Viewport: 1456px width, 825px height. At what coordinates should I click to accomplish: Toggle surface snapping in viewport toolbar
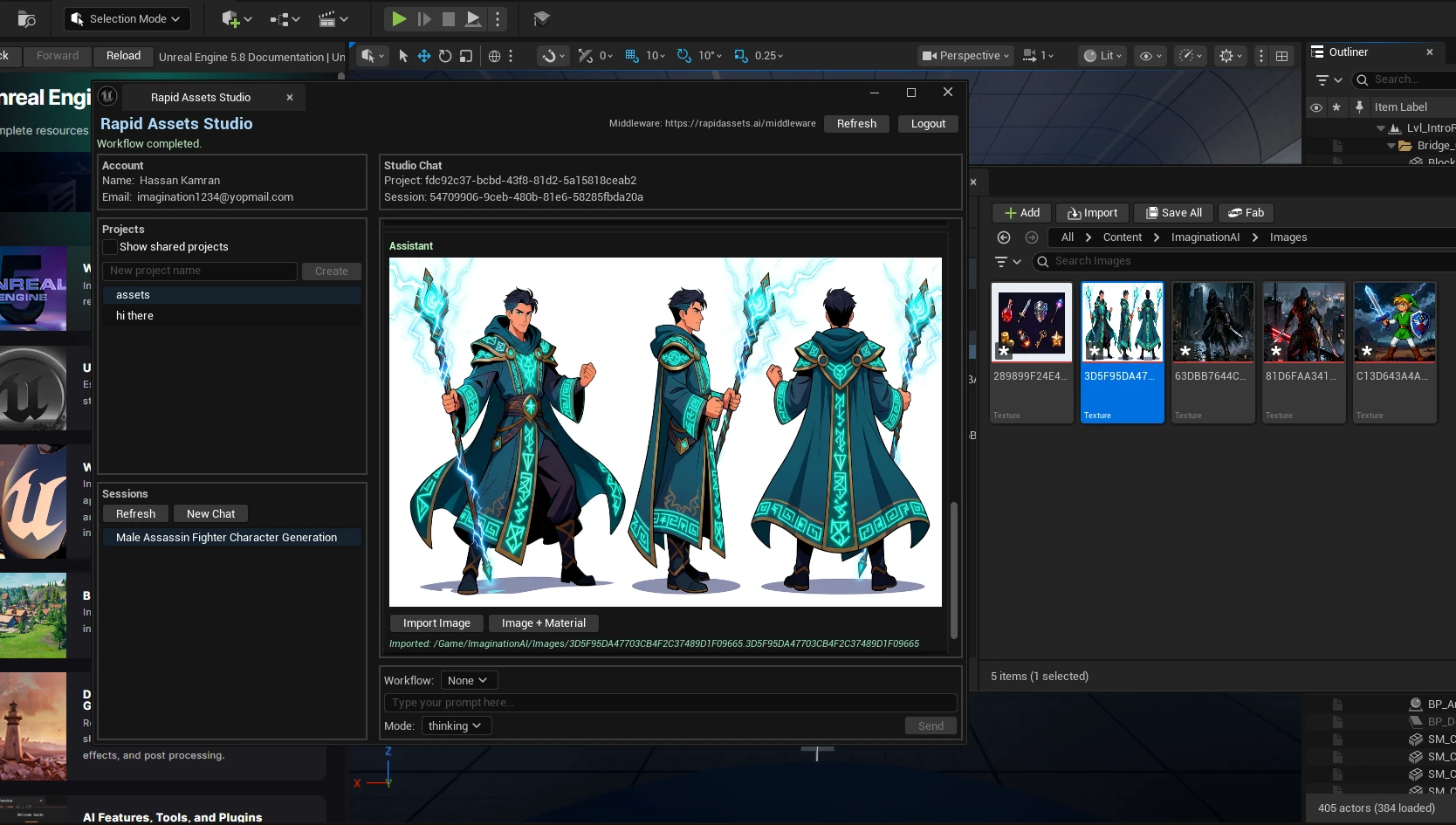[553, 56]
